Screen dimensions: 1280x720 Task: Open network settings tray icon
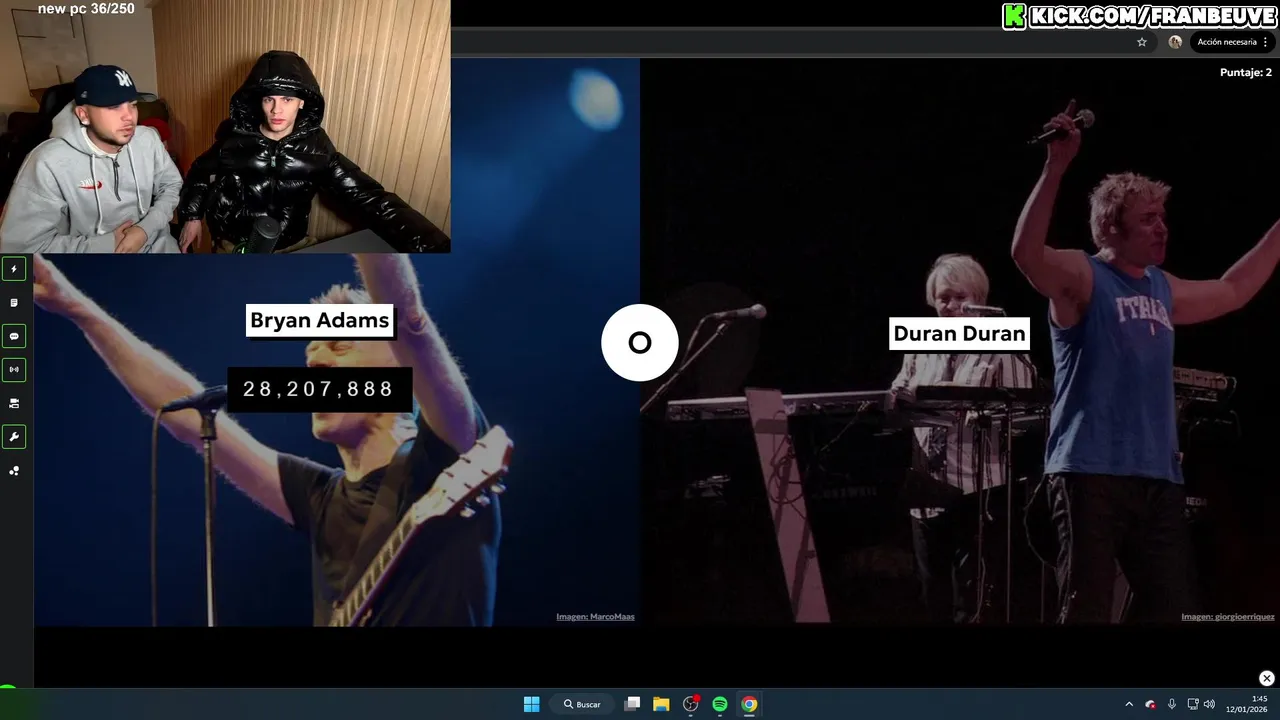pyautogui.click(x=1192, y=704)
